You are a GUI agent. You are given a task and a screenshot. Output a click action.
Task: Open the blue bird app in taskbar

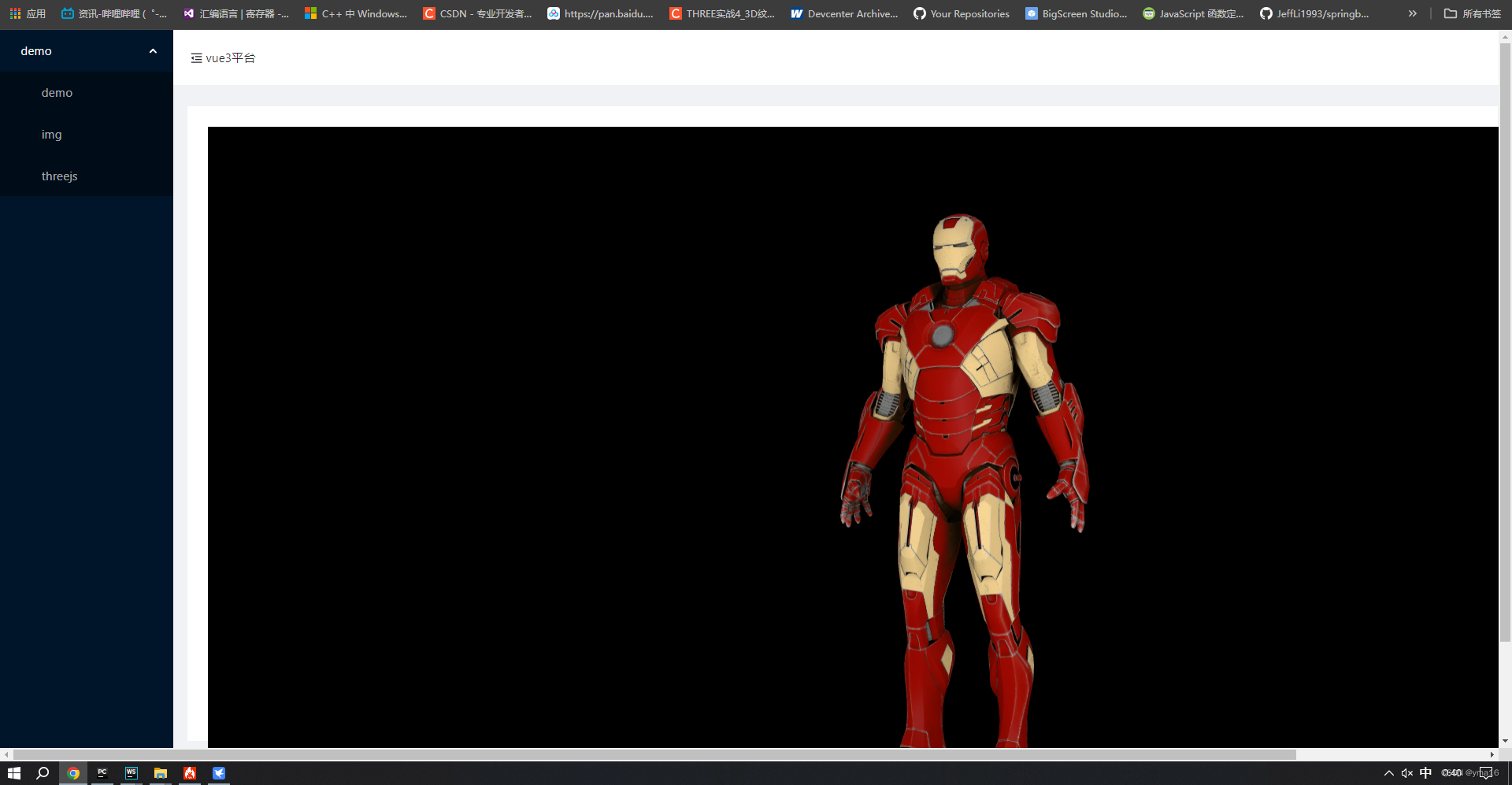[219, 773]
